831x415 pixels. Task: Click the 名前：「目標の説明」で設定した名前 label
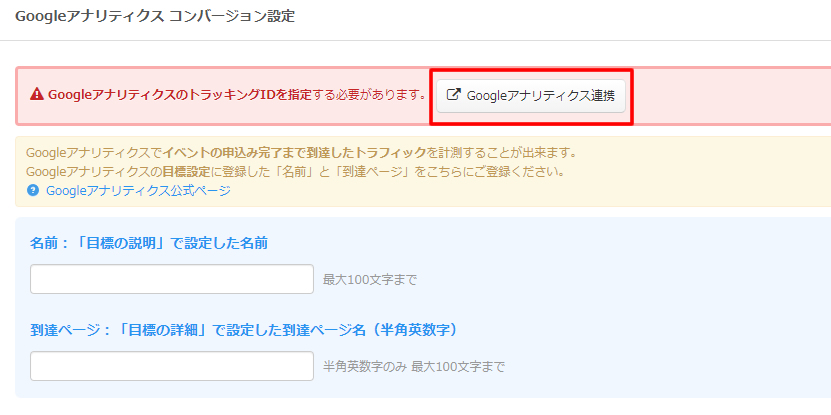click(x=149, y=243)
